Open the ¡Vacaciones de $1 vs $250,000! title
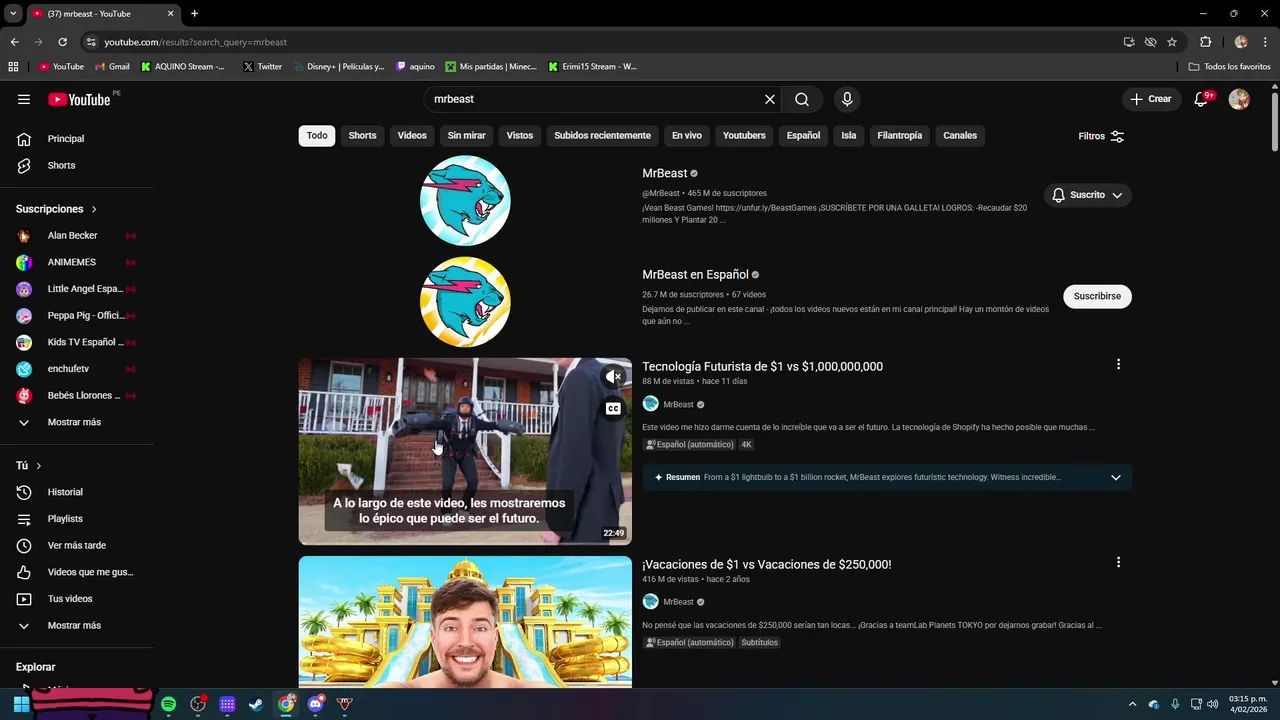The width and height of the screenshot is (1280, 720). [766, 564]
